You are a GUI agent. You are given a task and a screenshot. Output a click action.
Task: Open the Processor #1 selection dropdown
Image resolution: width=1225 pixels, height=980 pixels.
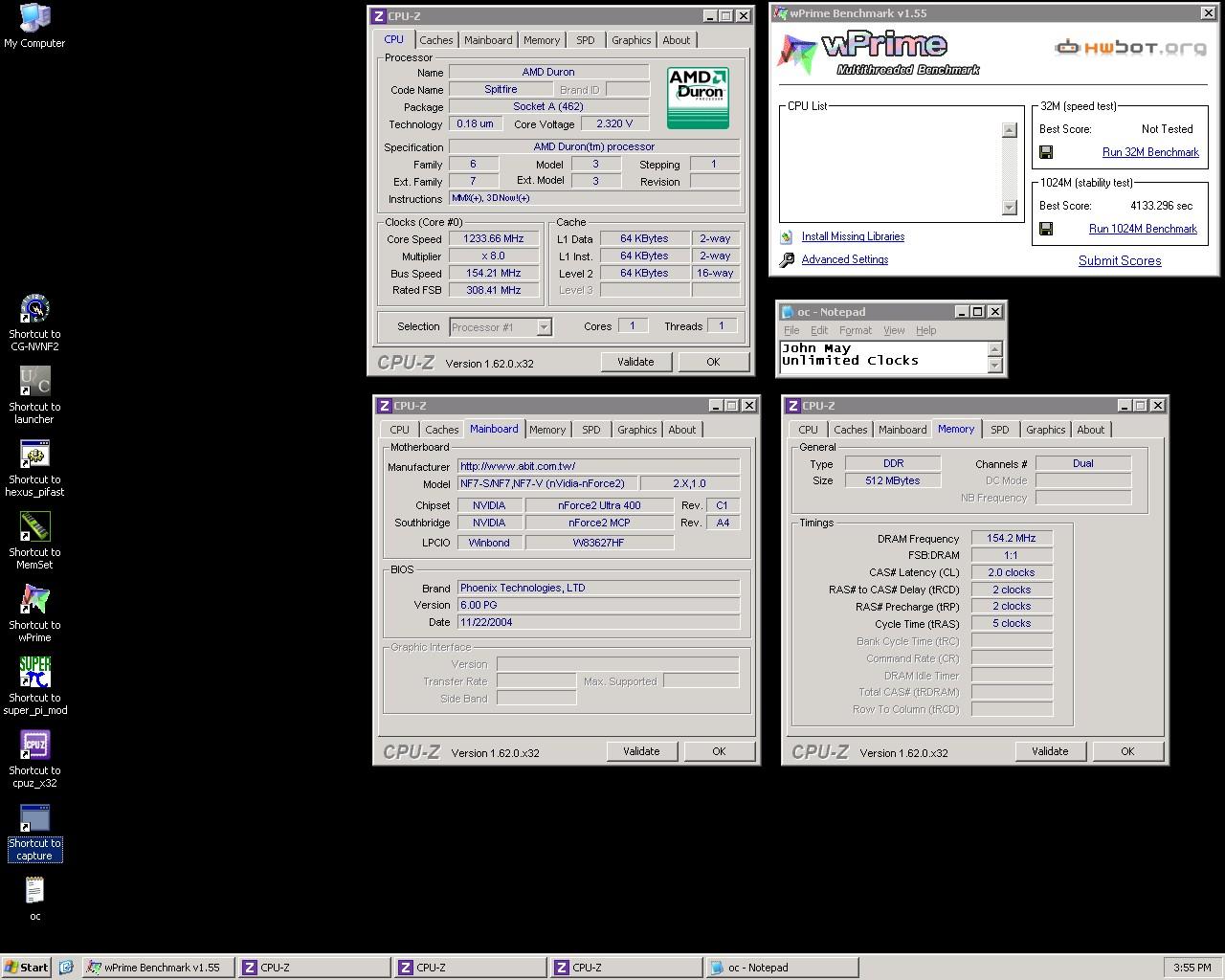tap(501, 327)
